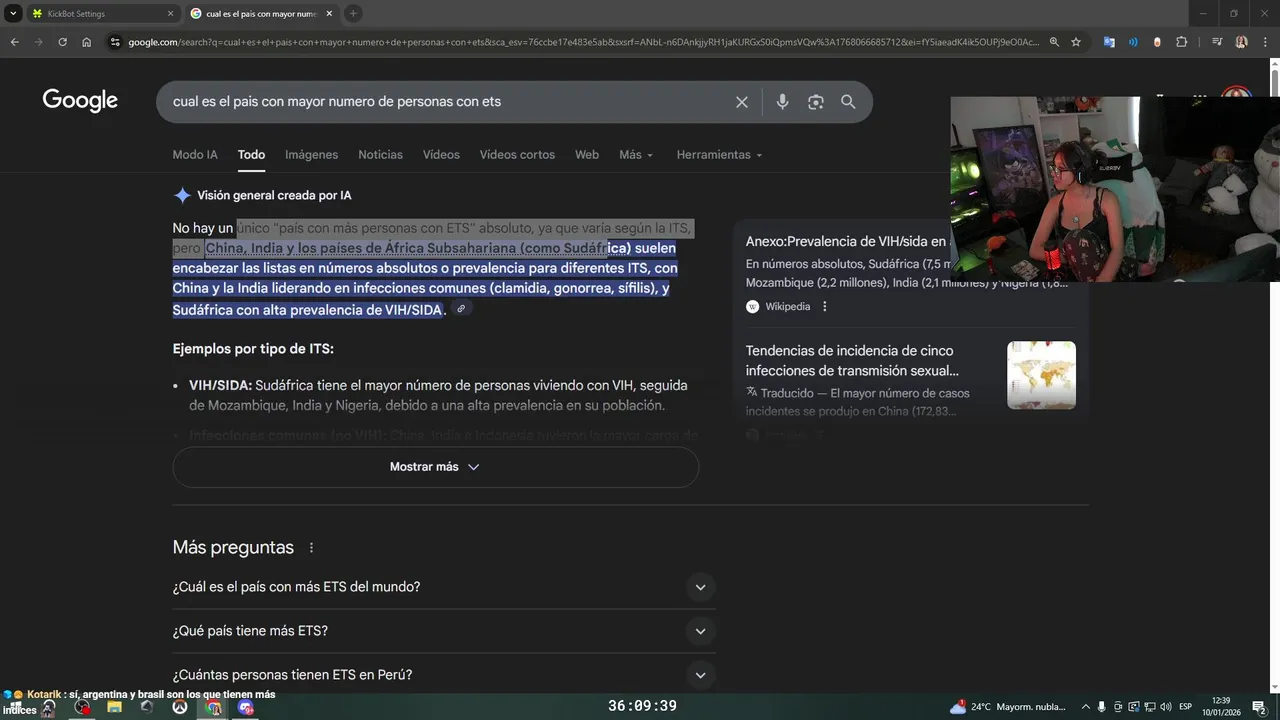Click the microphone icon in system tray

click(x=1102, y=707)
